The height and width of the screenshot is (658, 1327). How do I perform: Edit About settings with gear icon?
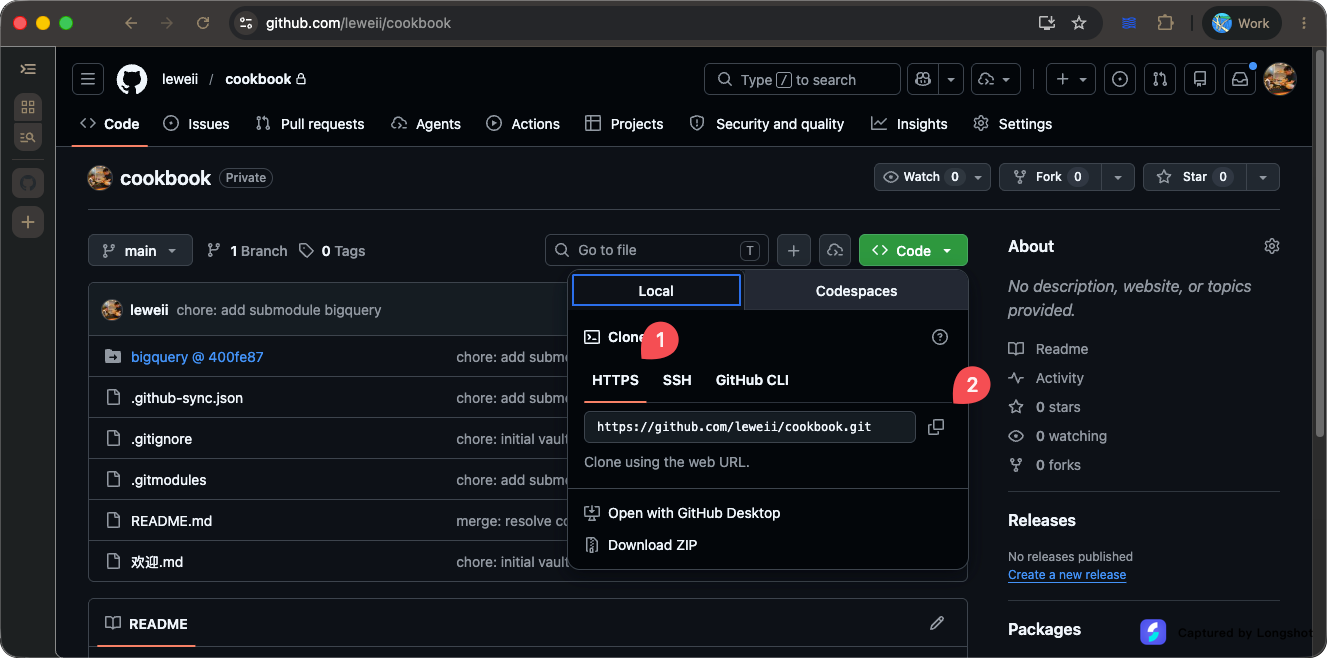click(1272, 246)
